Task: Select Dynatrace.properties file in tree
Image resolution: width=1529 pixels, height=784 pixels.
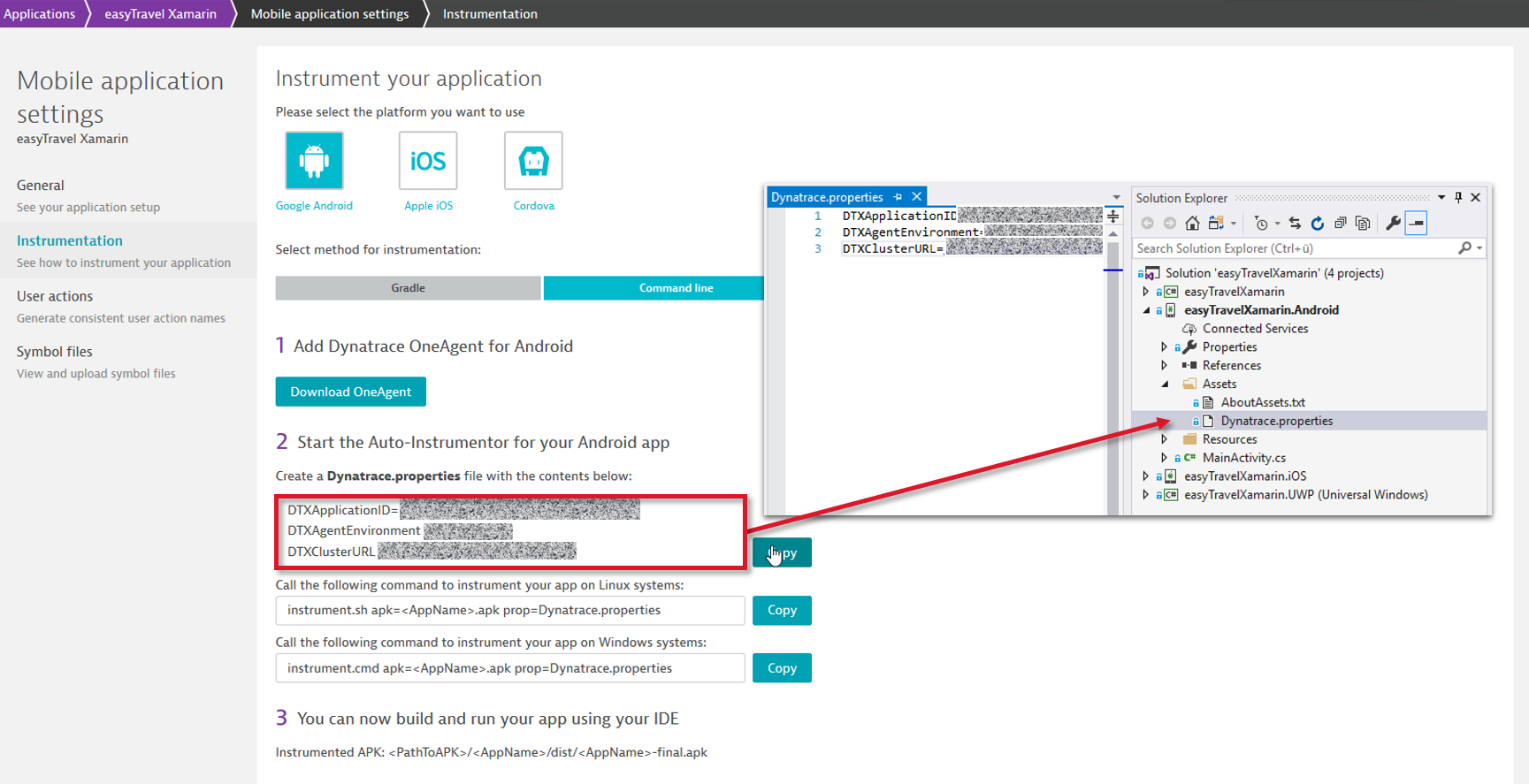Action: point(1276,421)
